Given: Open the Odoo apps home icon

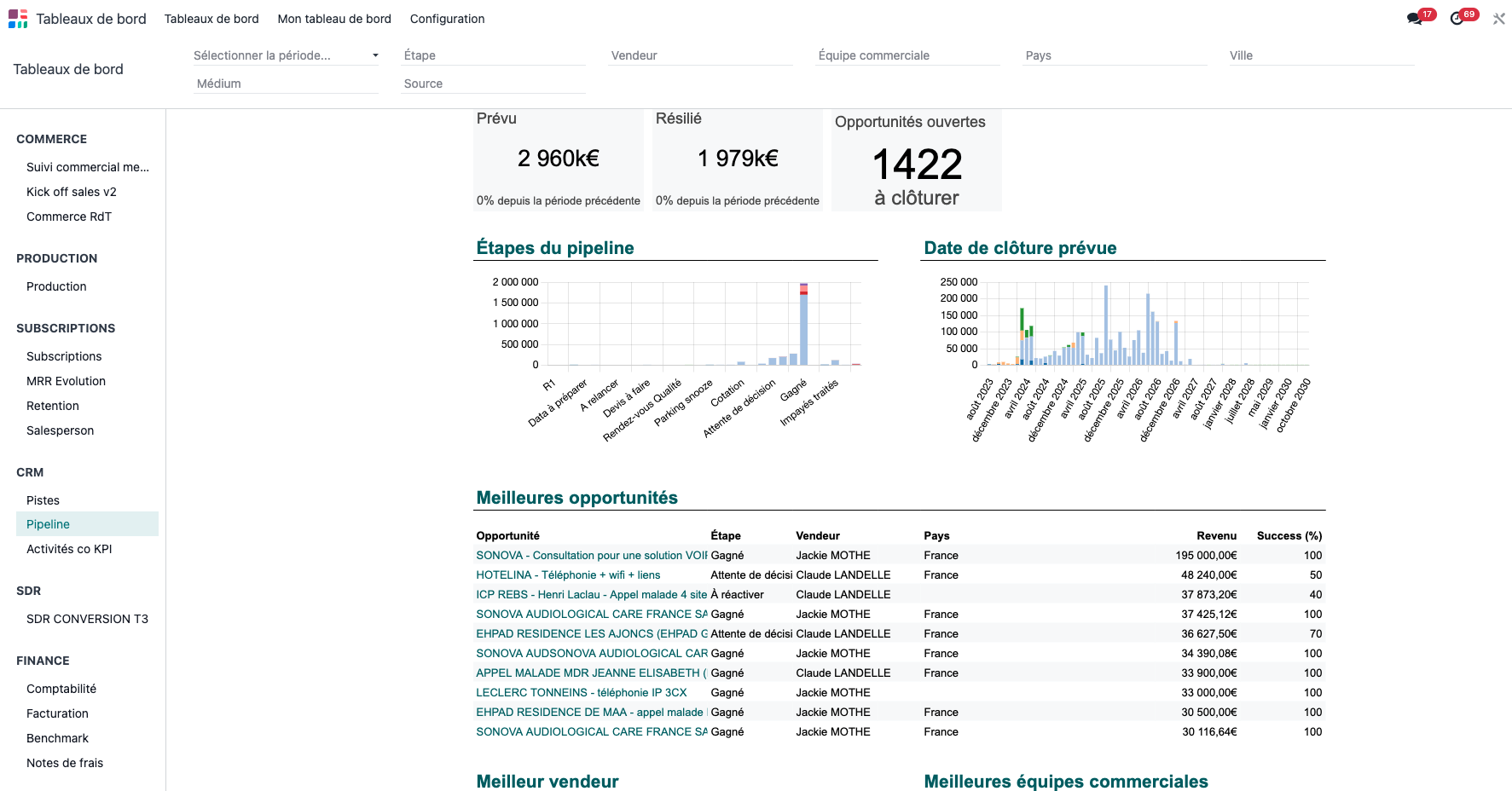Looking at the screenshot, I should point(18,19).
